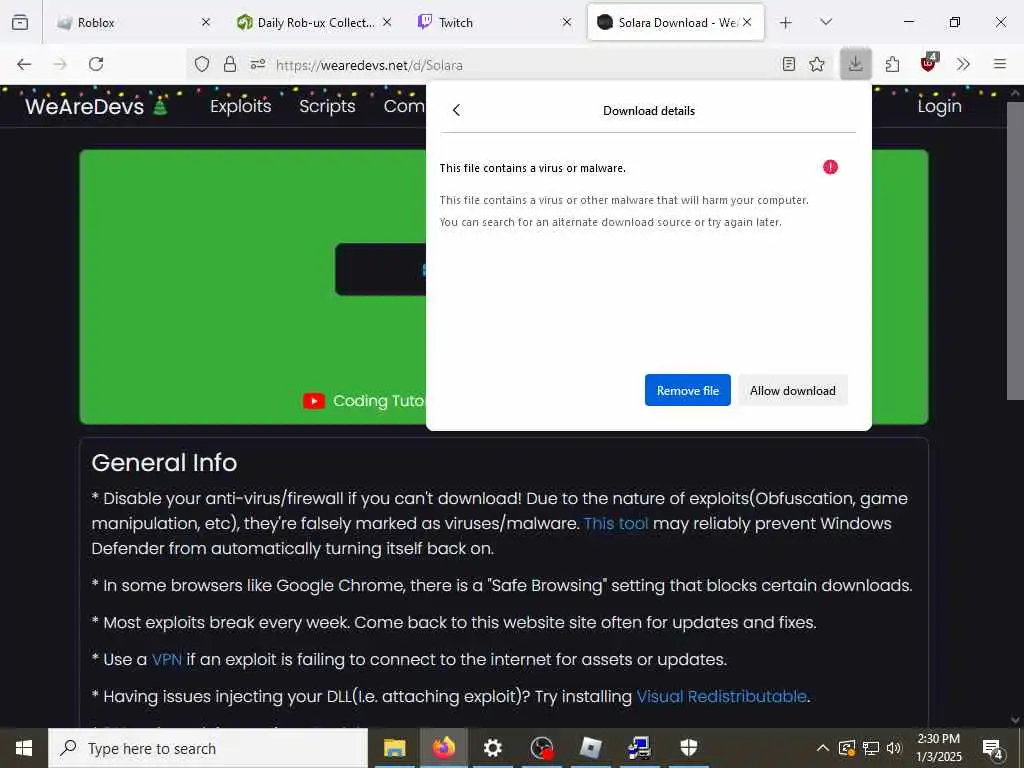Bookmark this page with the star
This screenshot has width=1024, height=768.
(x=817, y=64)
